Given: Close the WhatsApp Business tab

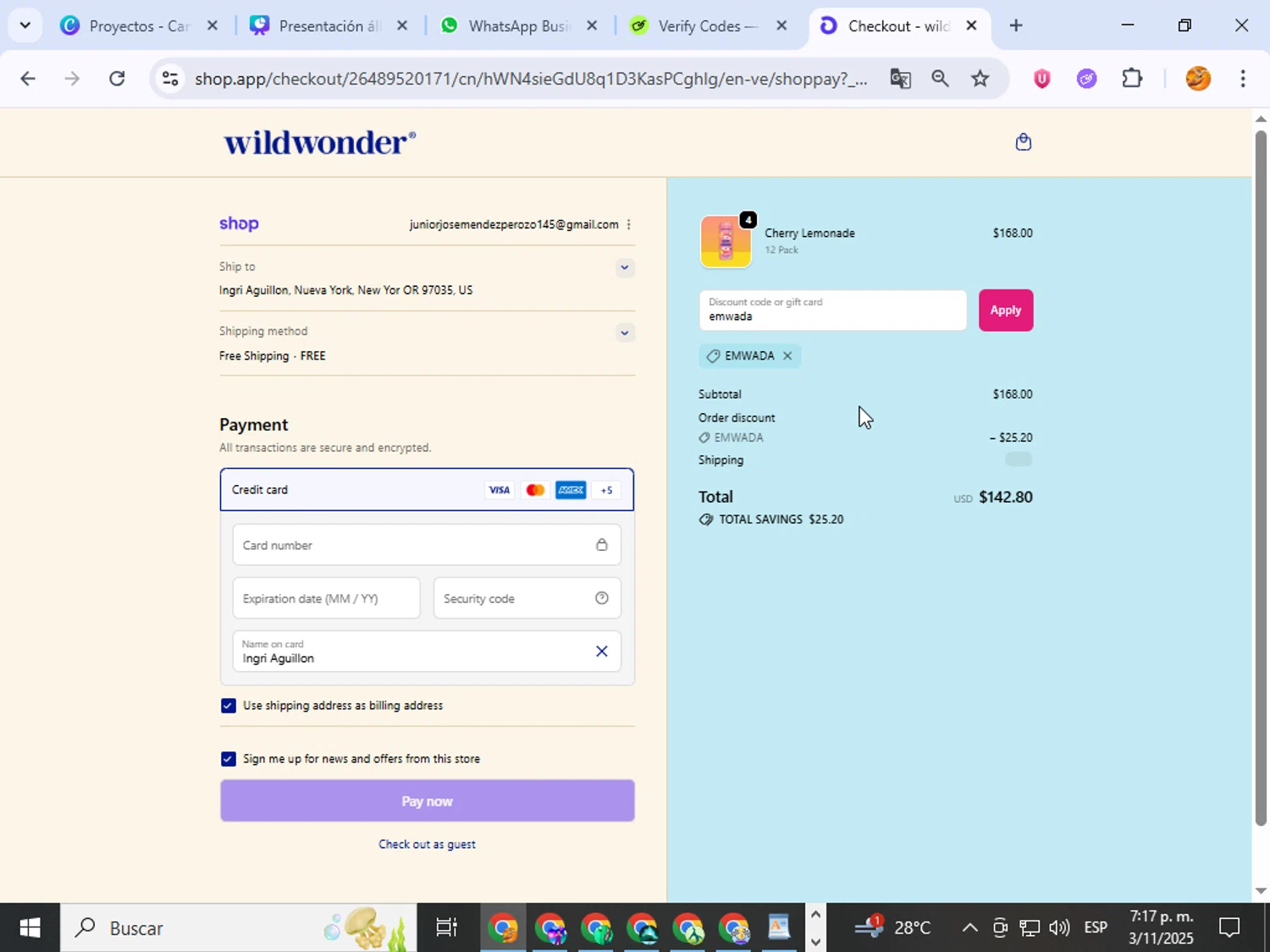Looking at the screenshot, I should (x=592, y=25).
